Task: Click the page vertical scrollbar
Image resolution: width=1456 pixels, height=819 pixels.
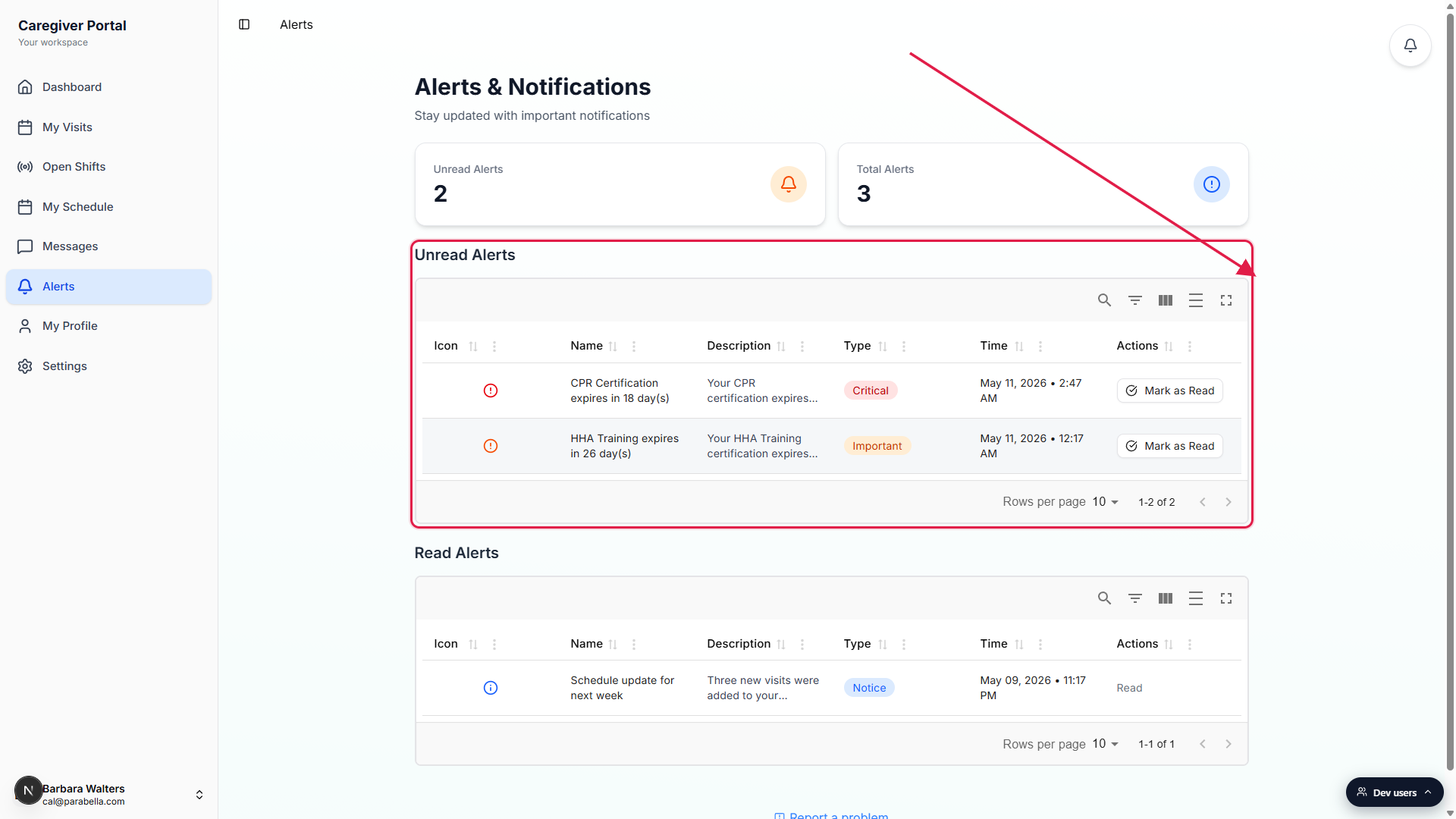Action: coord(1450,391)
